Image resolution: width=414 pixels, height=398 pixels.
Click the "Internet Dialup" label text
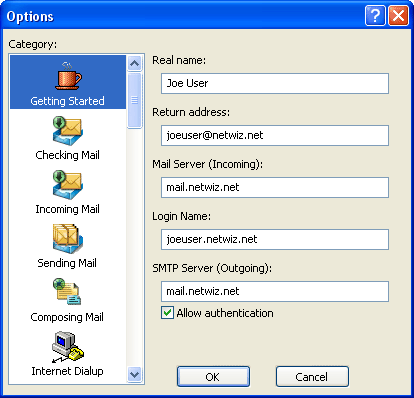tap(67, 371)
